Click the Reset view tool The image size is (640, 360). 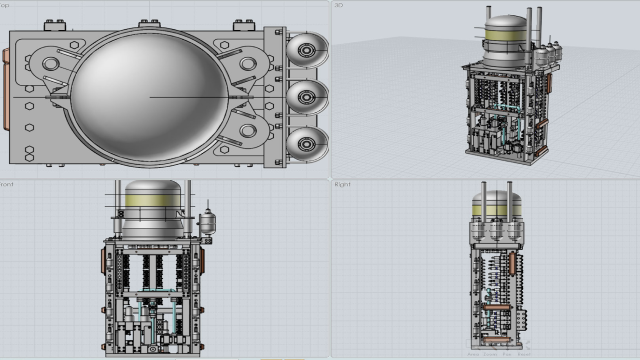(x=524, y=354)
